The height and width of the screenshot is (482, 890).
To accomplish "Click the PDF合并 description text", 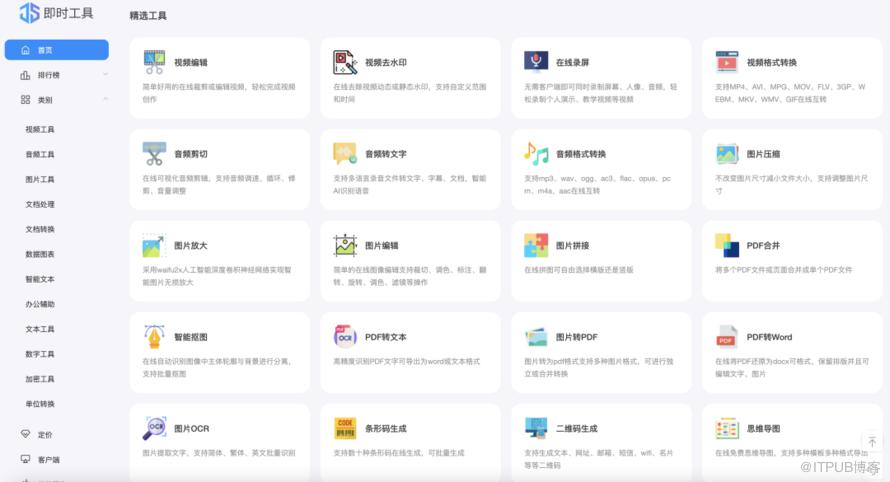I will click(783, 270).
